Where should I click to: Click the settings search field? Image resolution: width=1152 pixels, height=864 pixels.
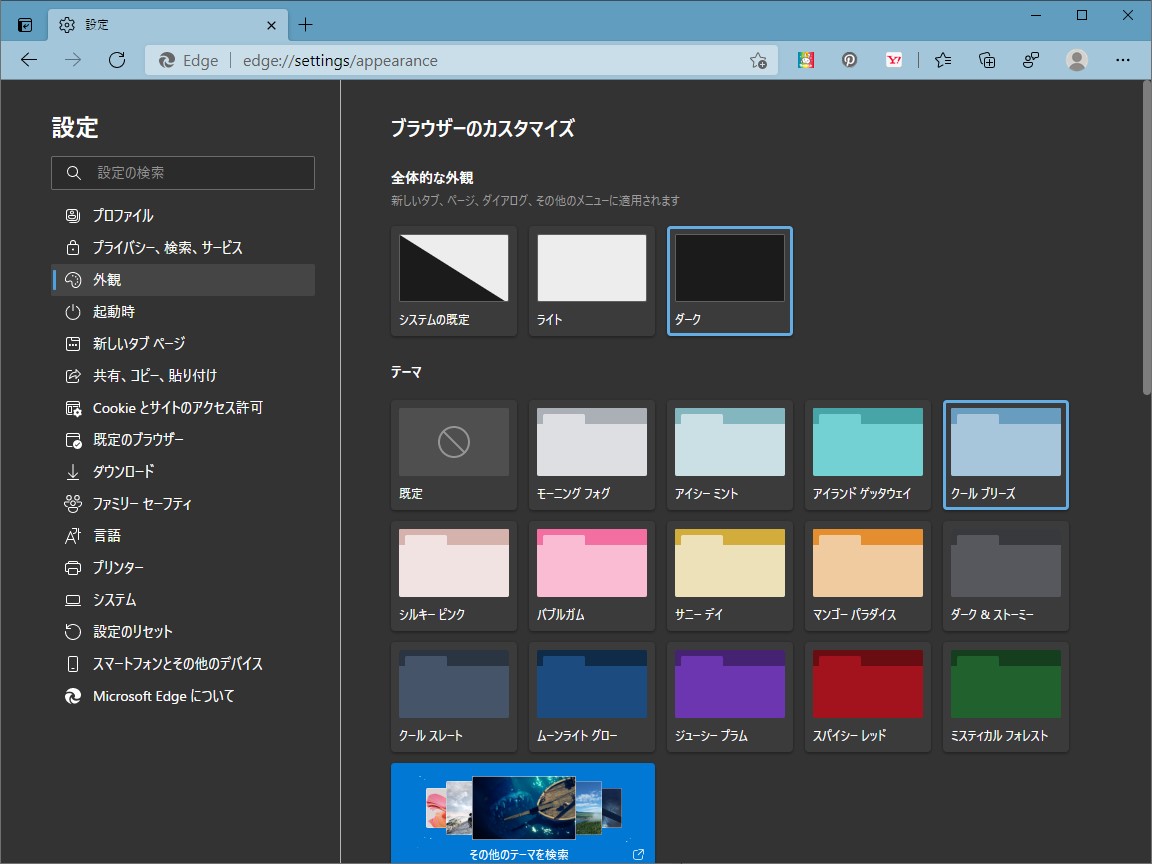point(183,172)
